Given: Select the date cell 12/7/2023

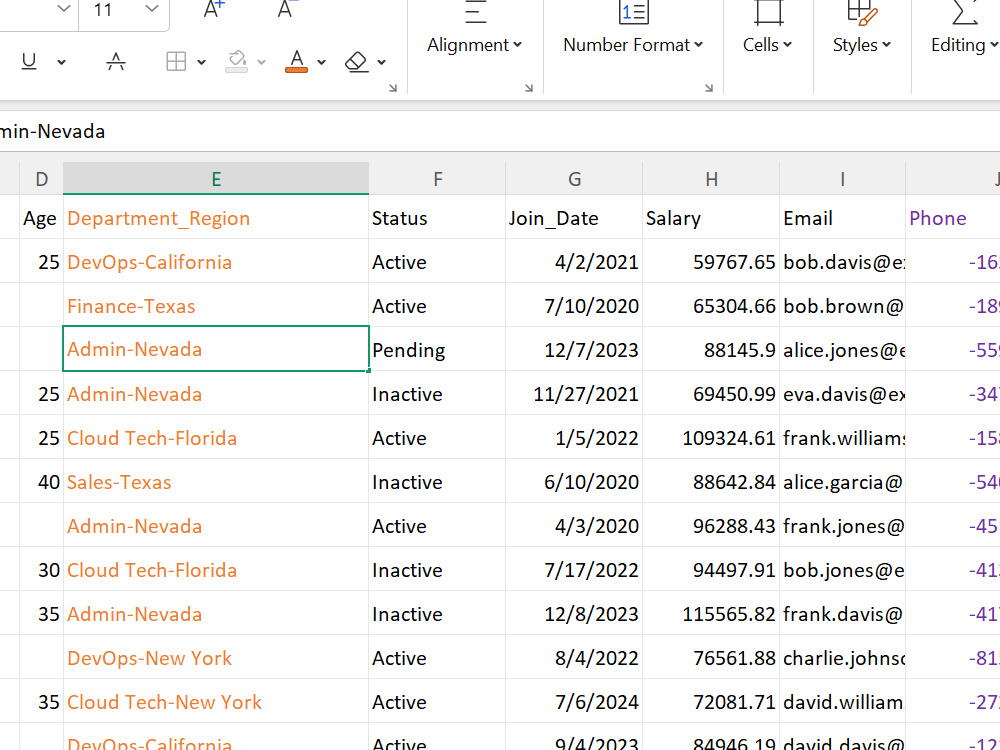Looking at the screenshot, I should (575, 349).
